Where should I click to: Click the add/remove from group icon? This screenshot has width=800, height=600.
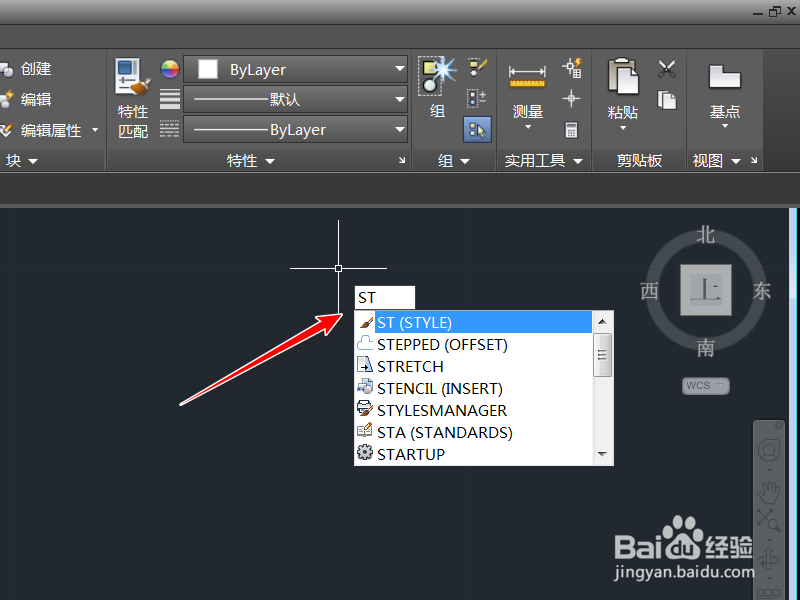[477, 99]
